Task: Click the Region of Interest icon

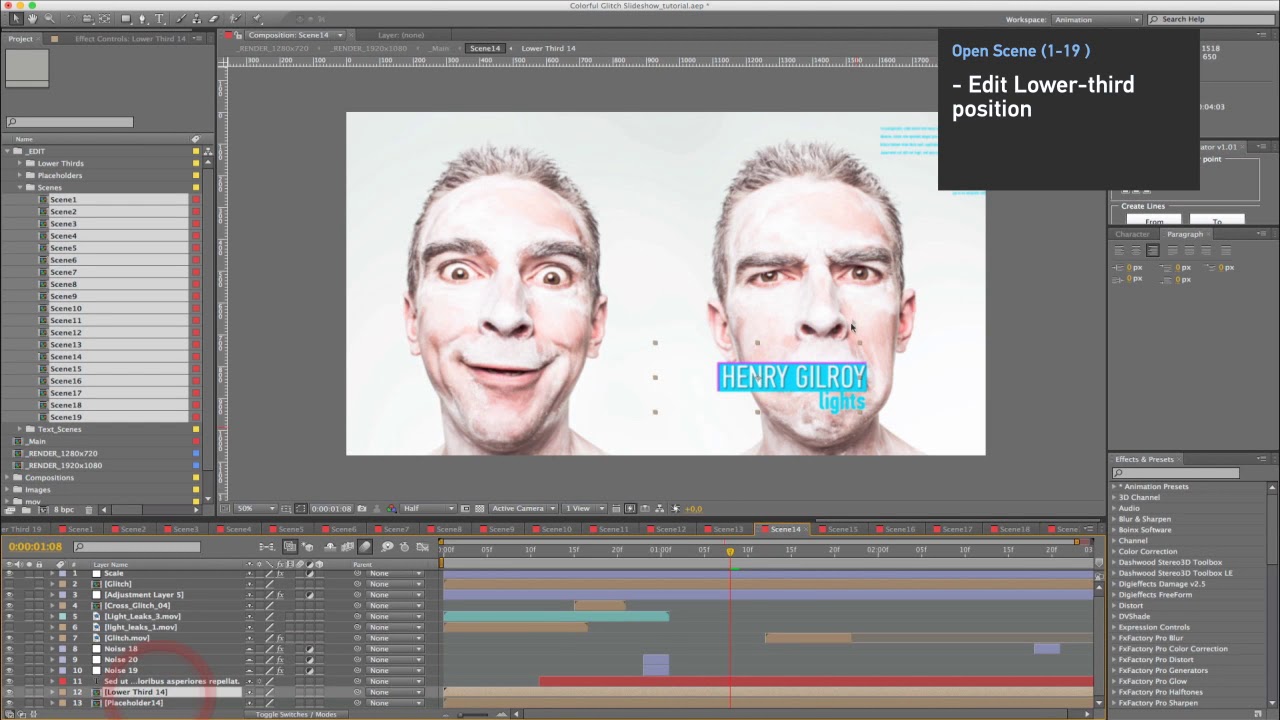Action: 466,509
